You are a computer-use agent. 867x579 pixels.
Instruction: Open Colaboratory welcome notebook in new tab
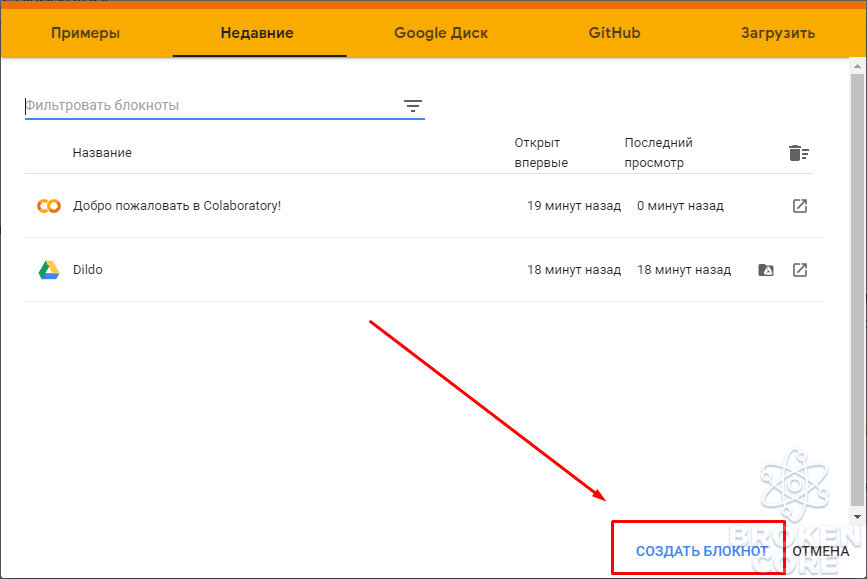coord(800,206)
